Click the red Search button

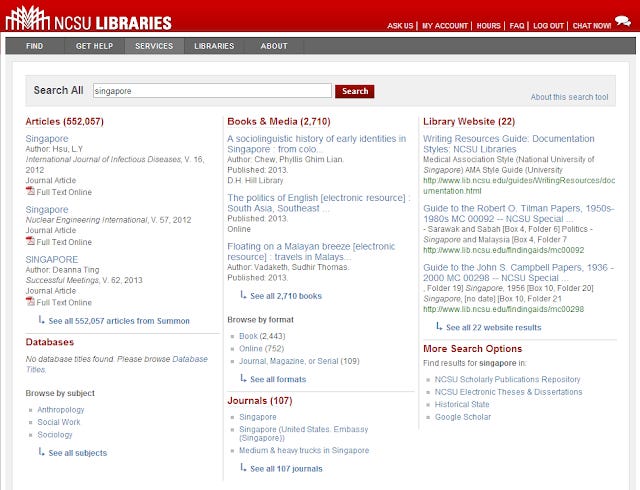pos(355,91)
